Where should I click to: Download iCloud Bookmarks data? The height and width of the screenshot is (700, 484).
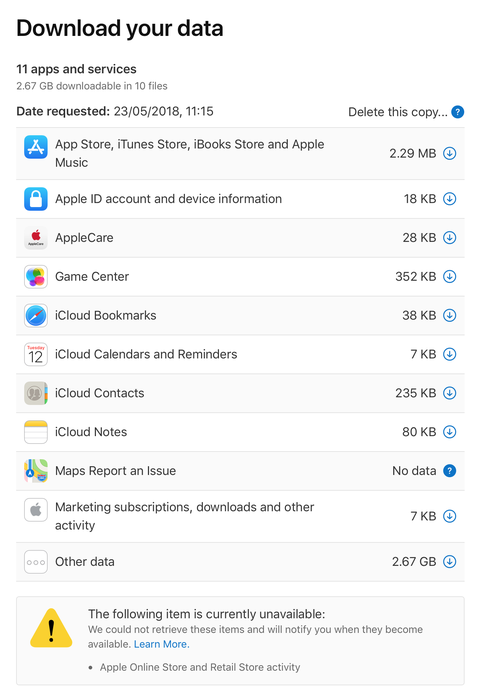(449, 315)
